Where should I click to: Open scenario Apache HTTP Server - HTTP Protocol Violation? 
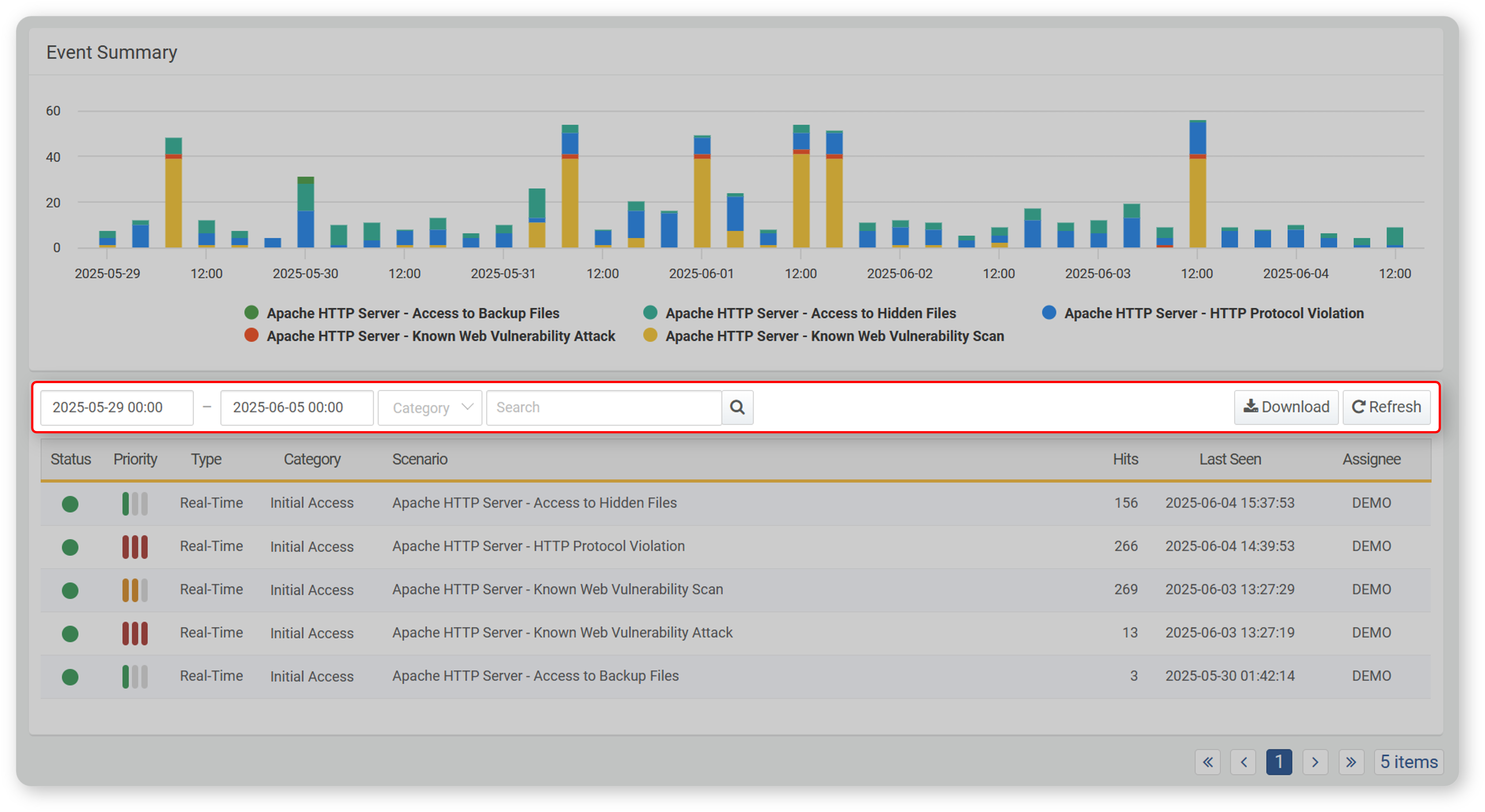(539, 546)
